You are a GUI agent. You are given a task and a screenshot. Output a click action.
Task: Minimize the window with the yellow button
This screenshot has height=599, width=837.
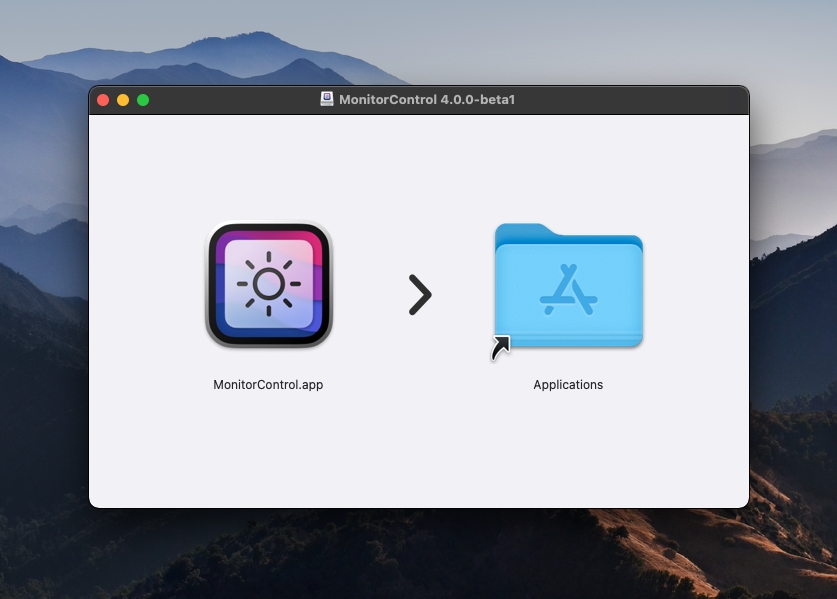coord(123,100)
